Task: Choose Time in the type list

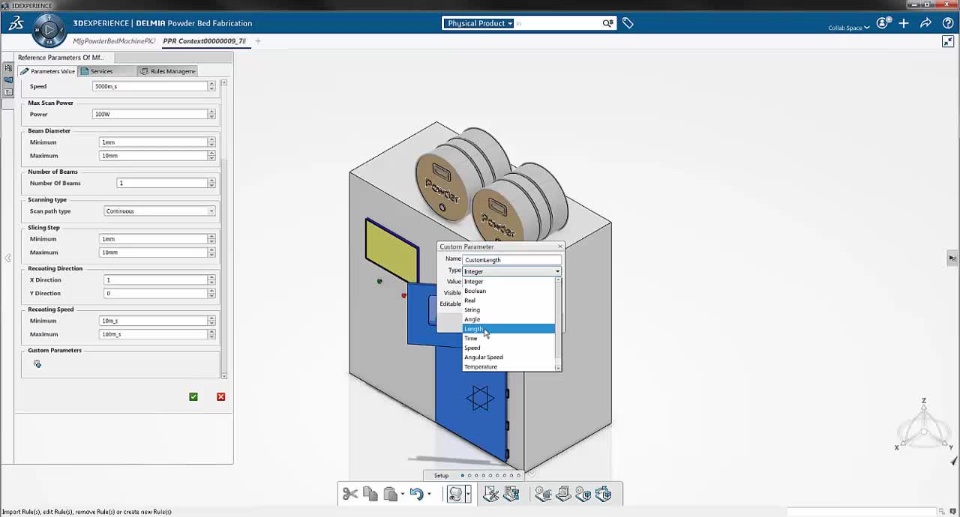Action: click(x=508, y=338)
